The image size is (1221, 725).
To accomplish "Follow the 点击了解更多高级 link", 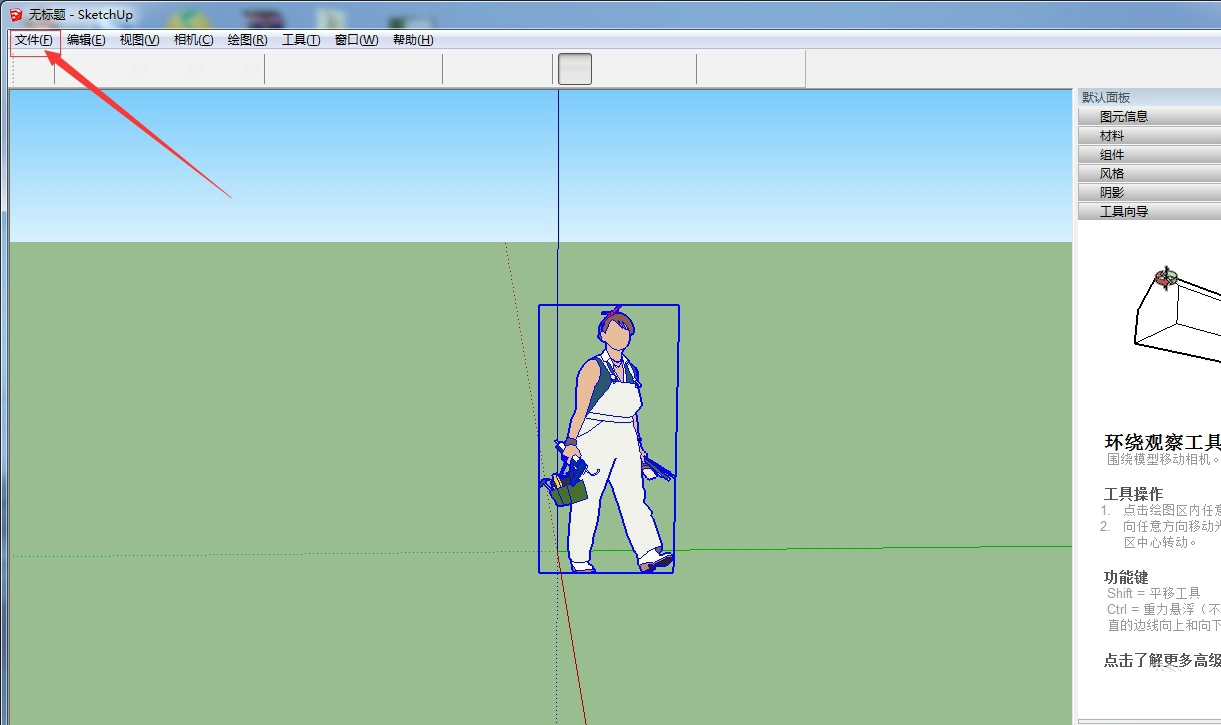I will (1160, 660).
